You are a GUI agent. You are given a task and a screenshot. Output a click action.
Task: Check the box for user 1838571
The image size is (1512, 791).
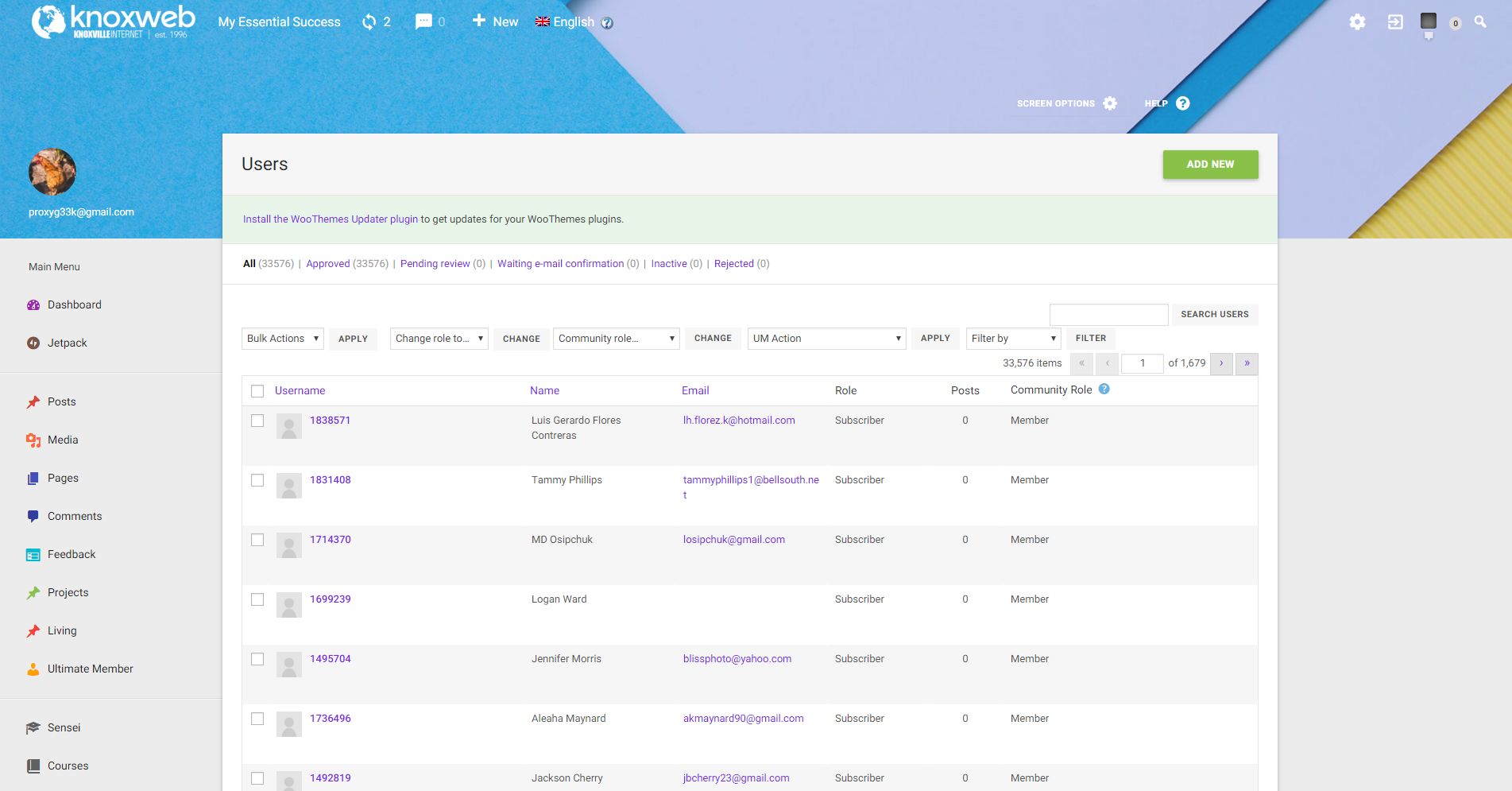(x=257, y=421)
